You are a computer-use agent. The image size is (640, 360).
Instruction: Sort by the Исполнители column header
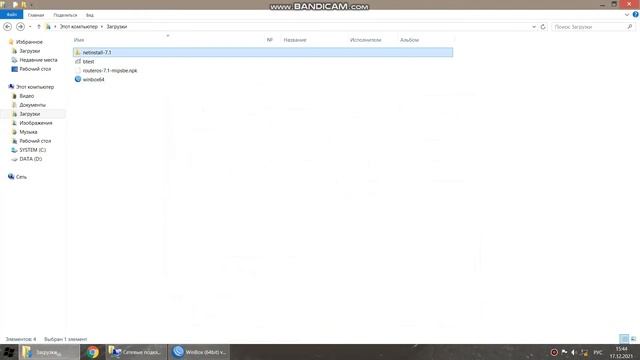click(365, 40)
